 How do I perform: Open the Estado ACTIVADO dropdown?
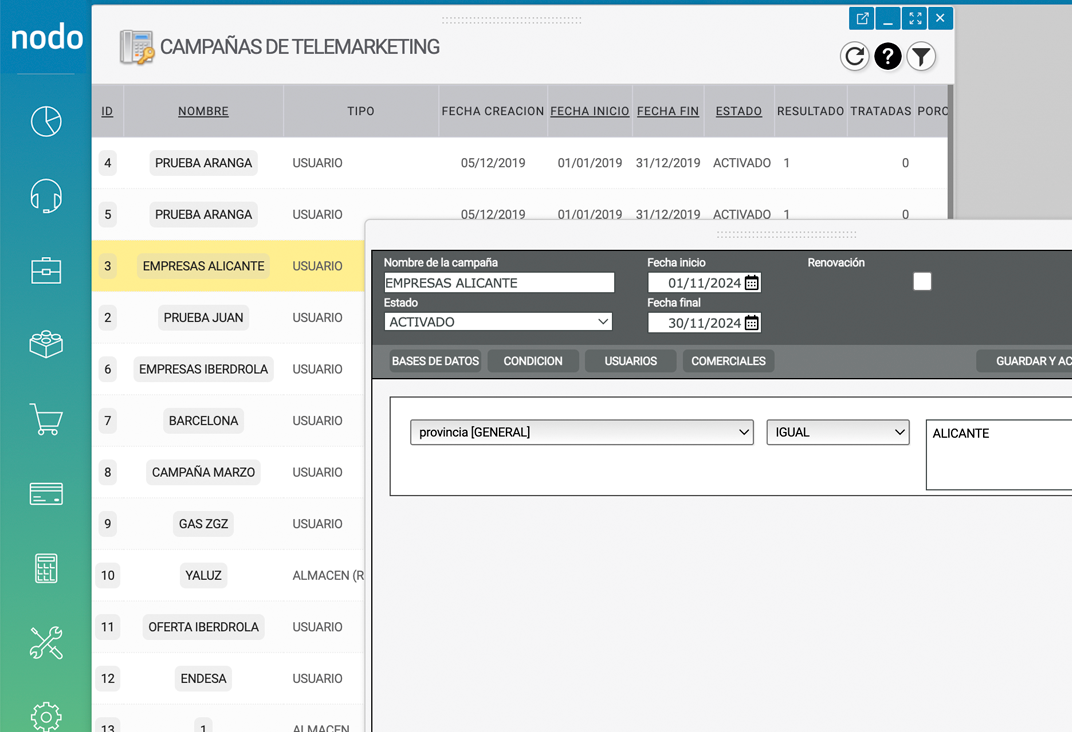[498, 322]
